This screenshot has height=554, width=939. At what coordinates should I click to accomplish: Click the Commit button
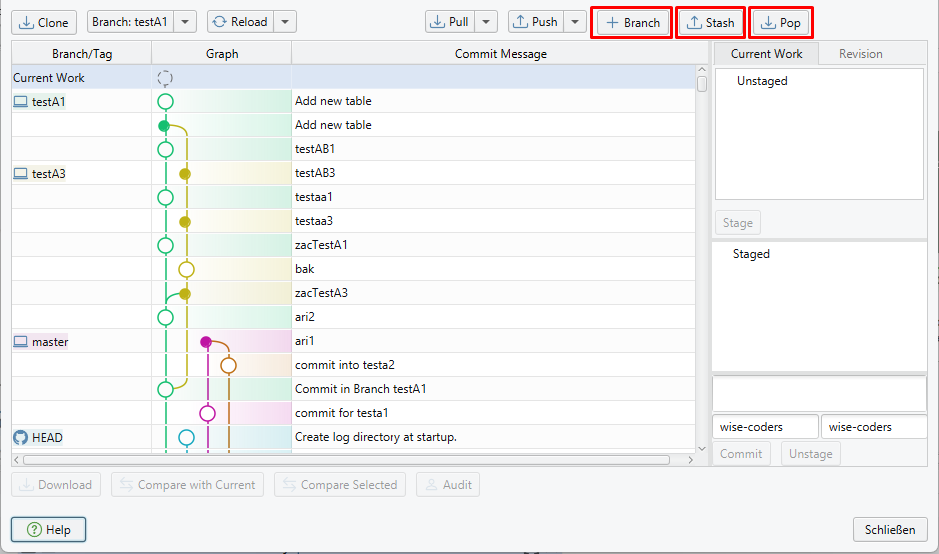(741, 454)
